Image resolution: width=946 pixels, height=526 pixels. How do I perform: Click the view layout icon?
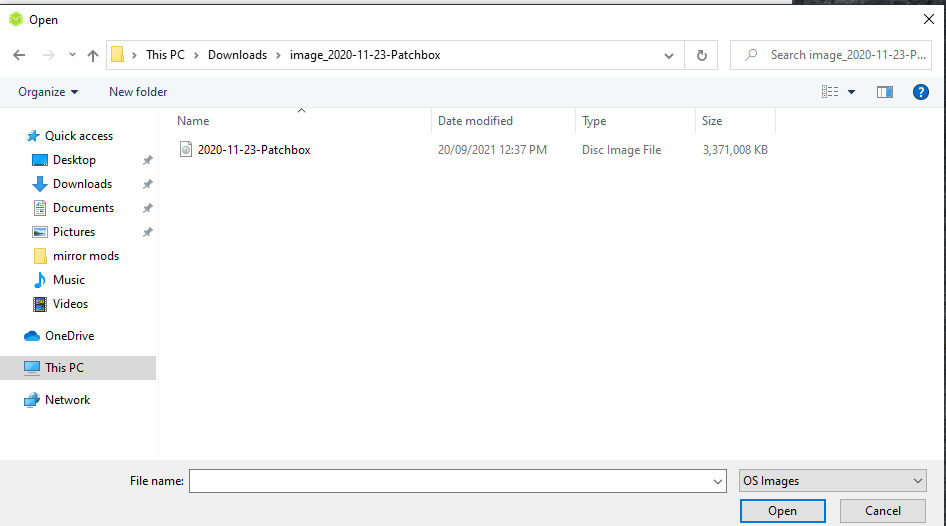tap(830, 92)
